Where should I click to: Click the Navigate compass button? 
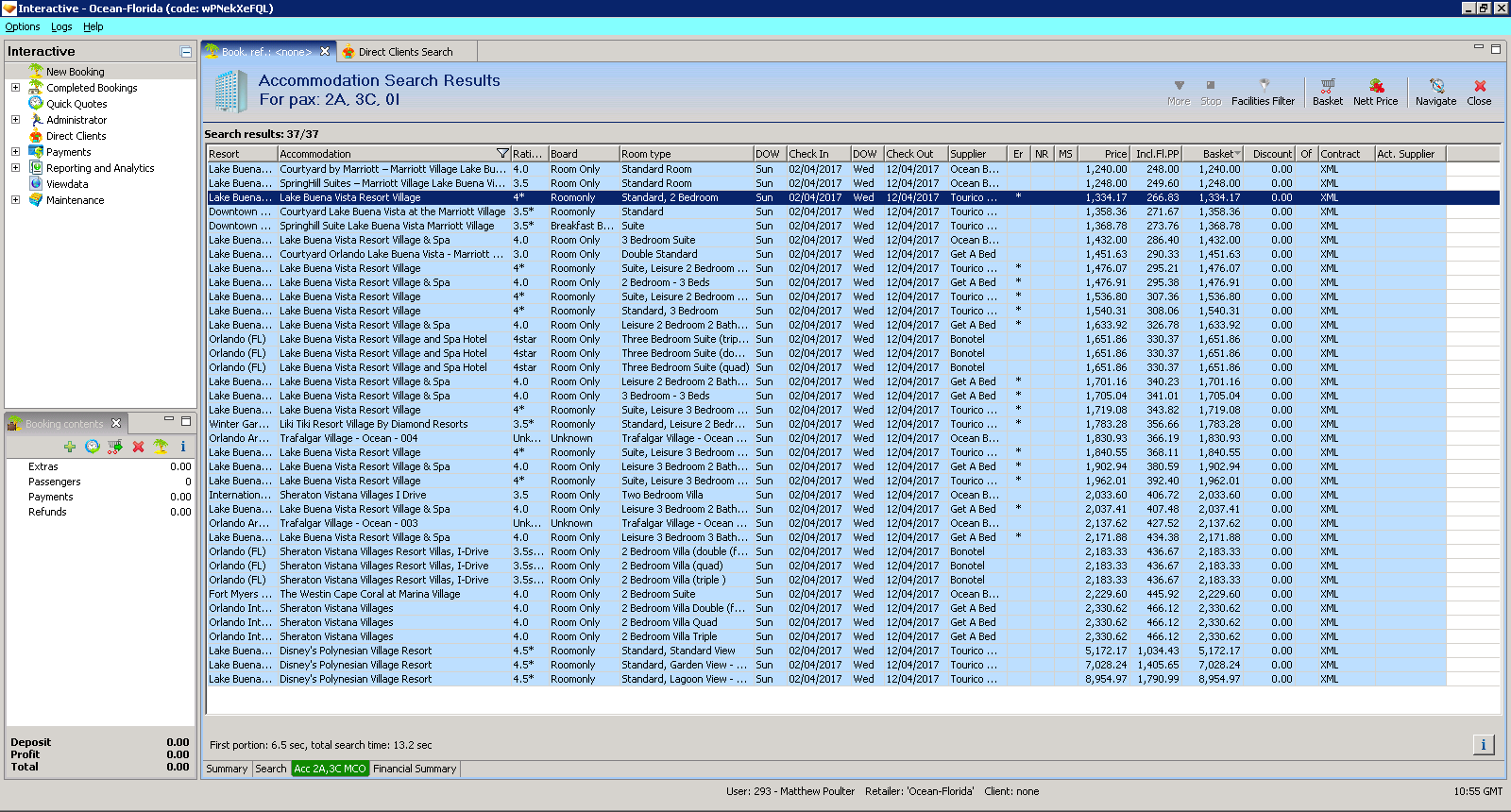click(x=1435, y=92)
